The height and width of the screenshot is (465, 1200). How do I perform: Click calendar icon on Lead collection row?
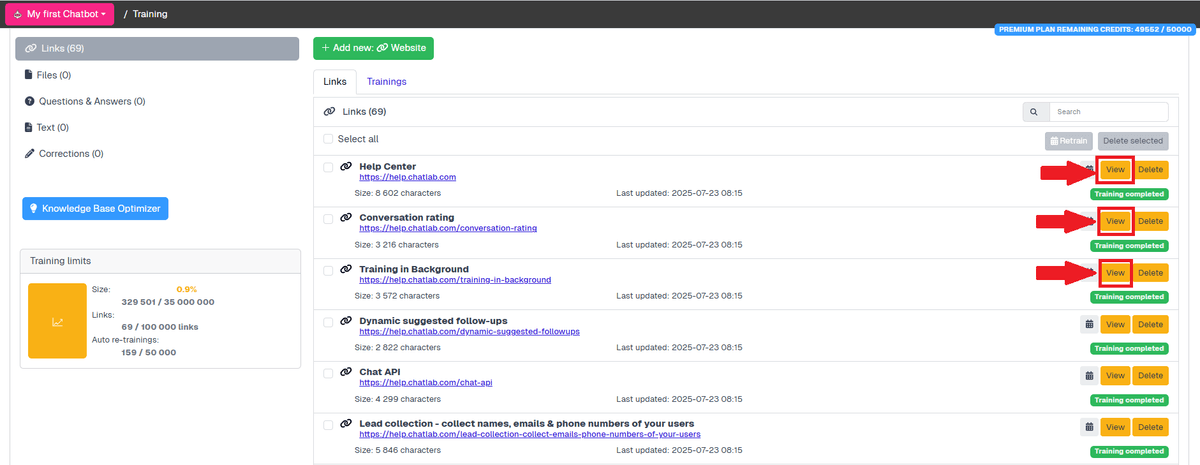pos(1088,427)
